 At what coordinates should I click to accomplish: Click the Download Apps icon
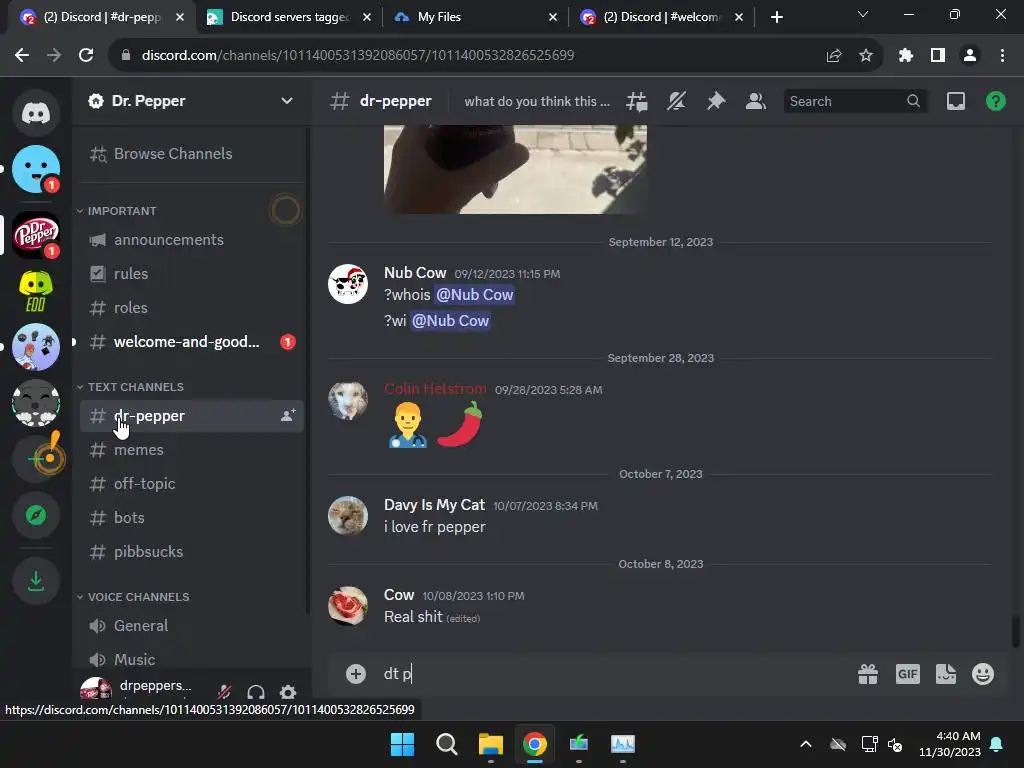[36, 581]
